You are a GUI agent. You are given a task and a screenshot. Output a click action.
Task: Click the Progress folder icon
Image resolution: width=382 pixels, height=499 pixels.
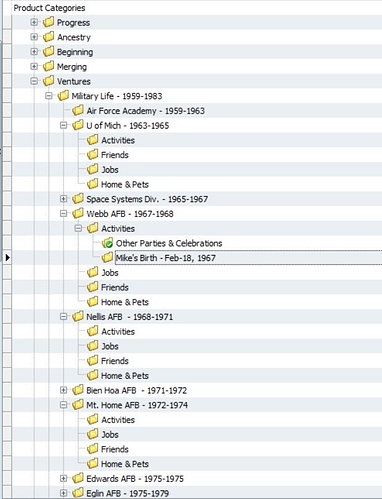(48, 22)
